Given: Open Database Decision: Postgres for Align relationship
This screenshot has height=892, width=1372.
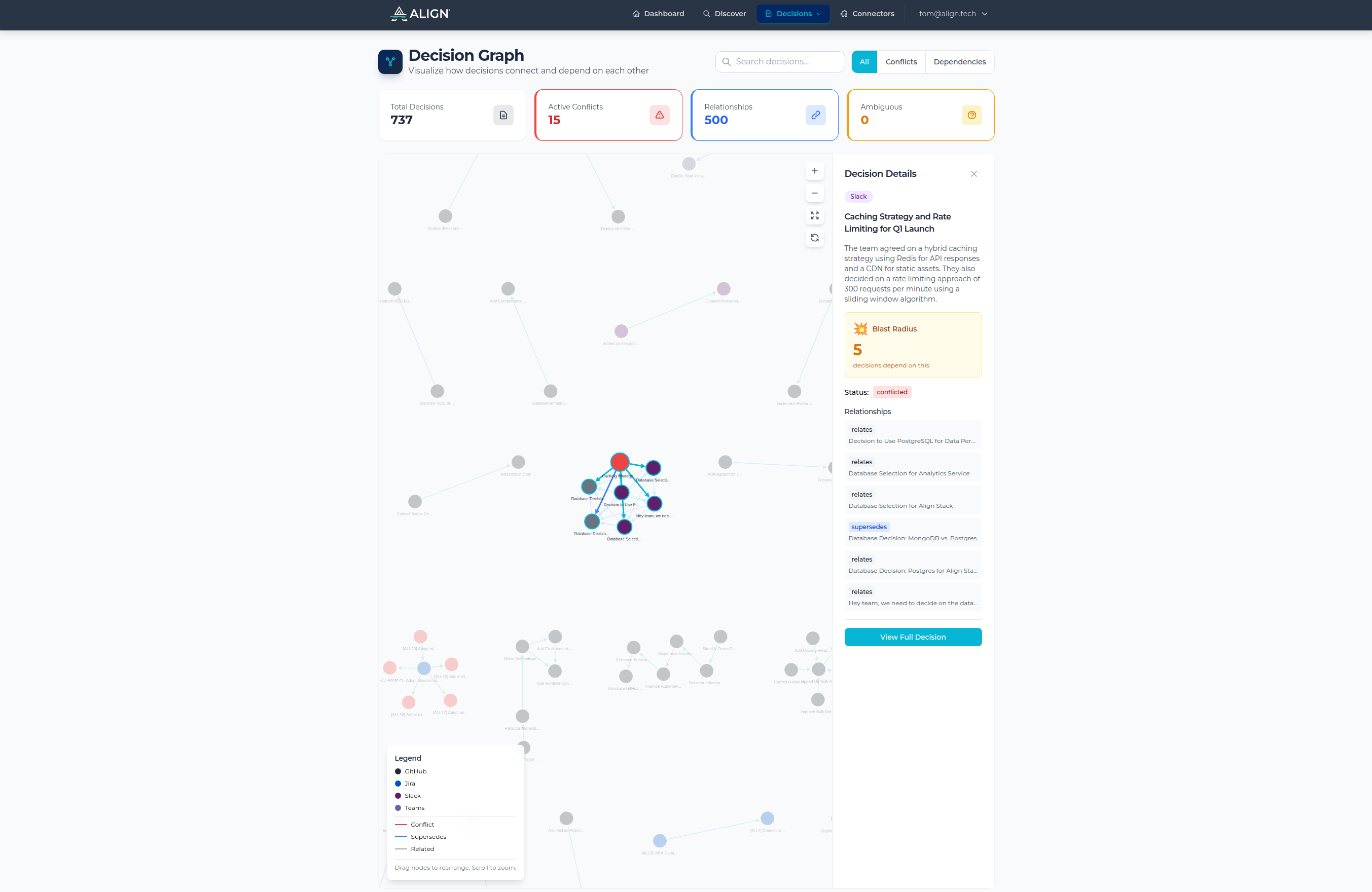Looking at the screenshot, I should 913,565.
